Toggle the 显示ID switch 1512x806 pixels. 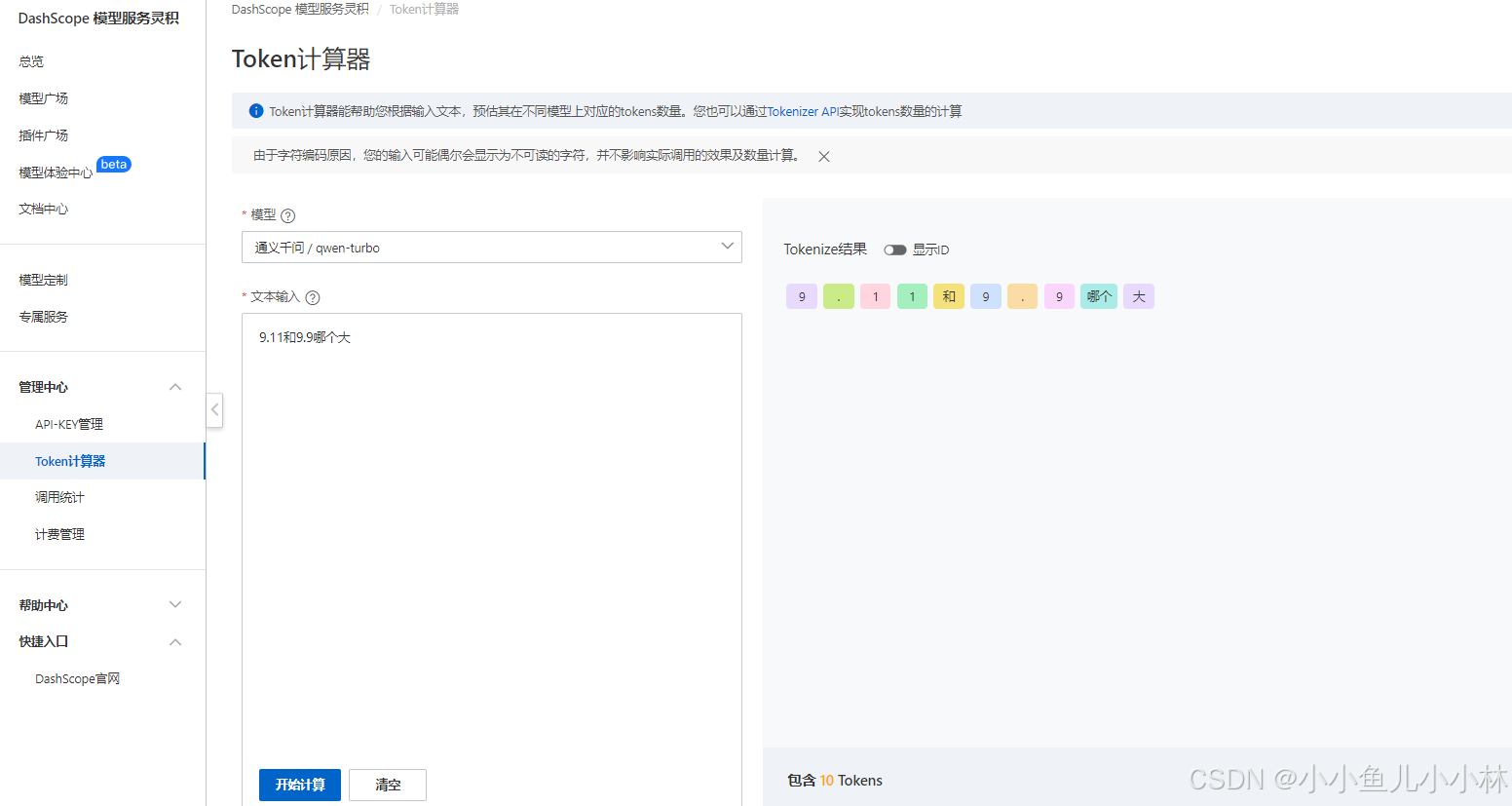(x=895, y=249)
